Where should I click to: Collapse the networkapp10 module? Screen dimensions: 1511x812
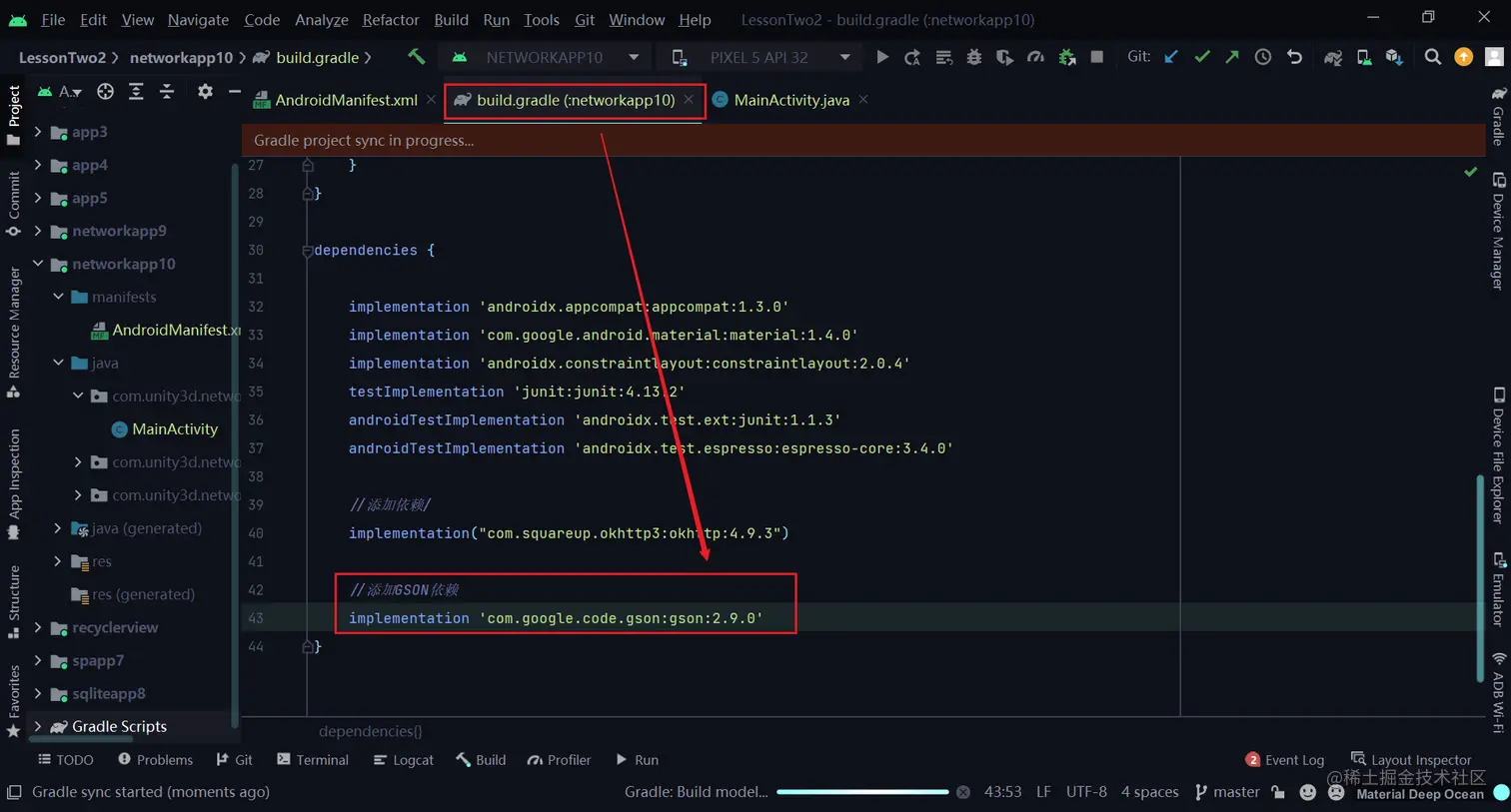click(x=38, y=264)
